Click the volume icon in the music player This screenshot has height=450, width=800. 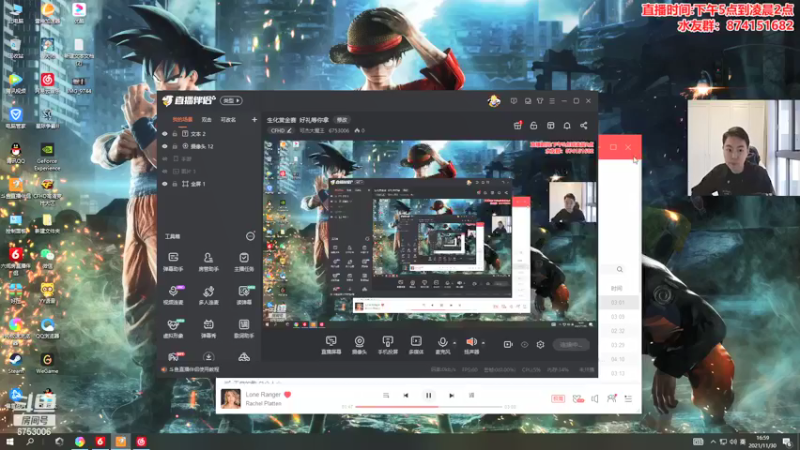(x=595, y=398)
